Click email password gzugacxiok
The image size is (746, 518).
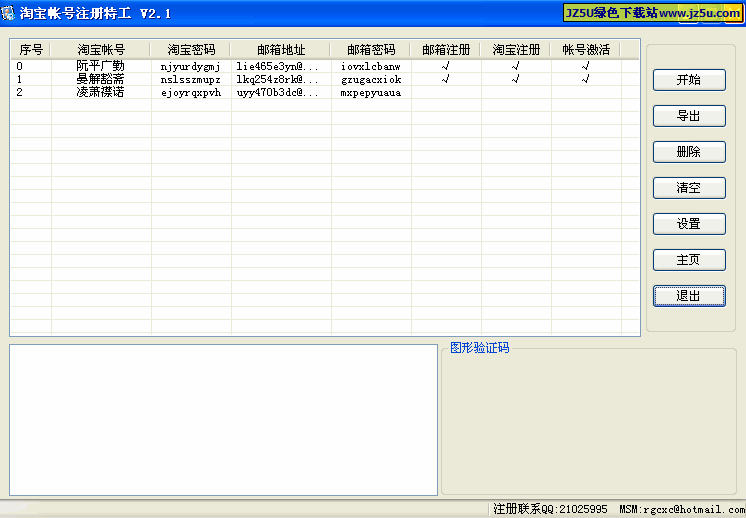point(371,79)
